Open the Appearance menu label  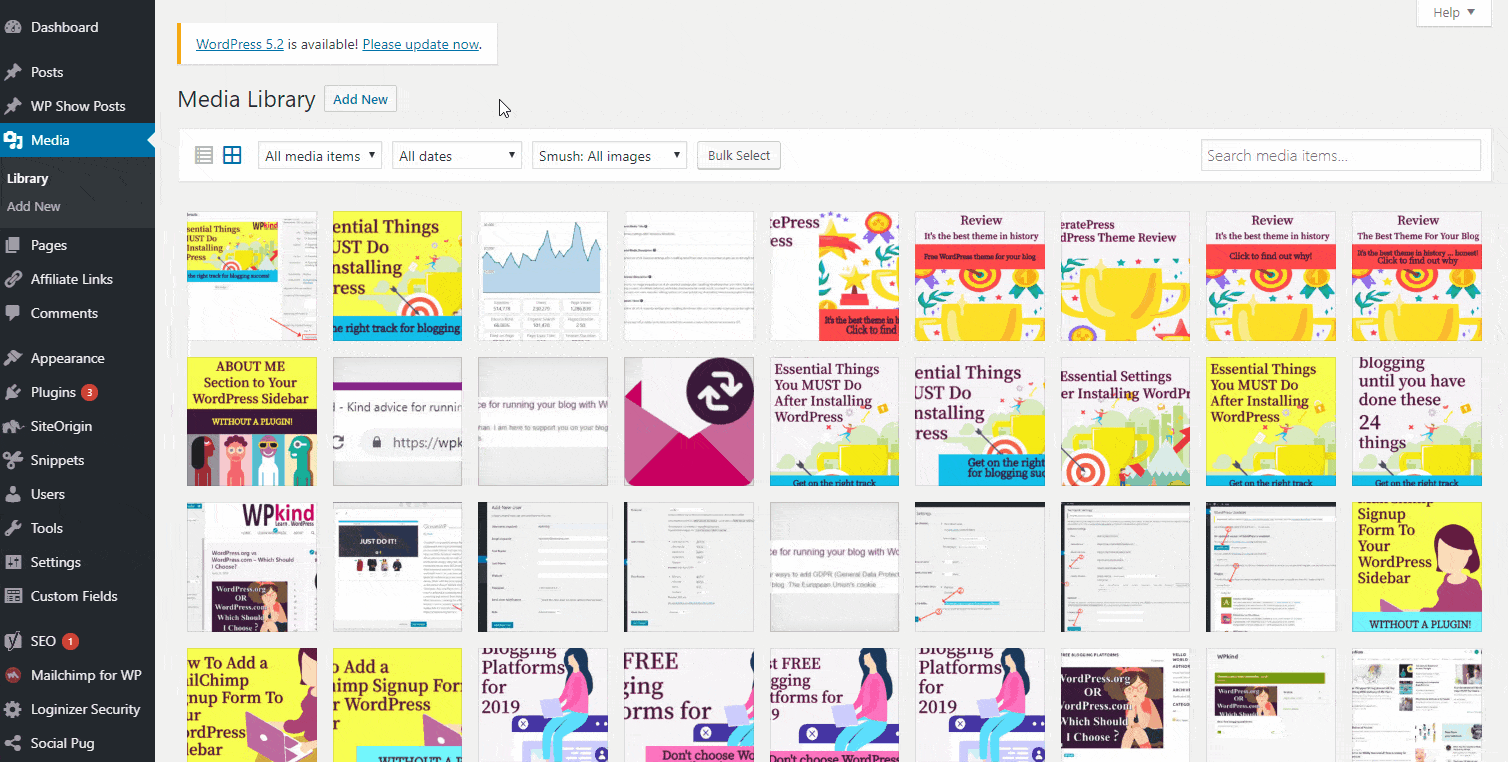(x=67, y=358)
